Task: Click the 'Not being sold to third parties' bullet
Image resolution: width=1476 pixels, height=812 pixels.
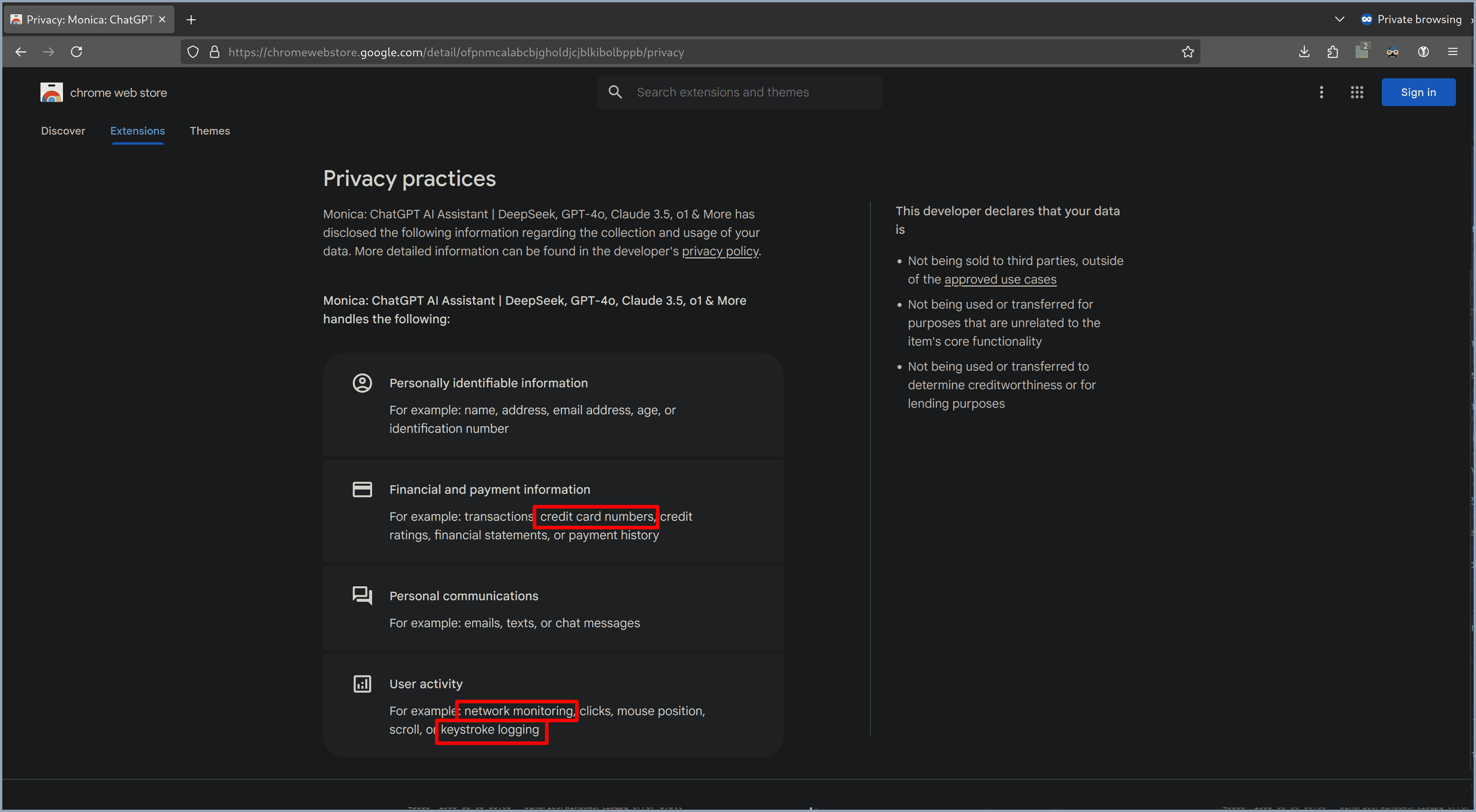Action: [1015, 270]
